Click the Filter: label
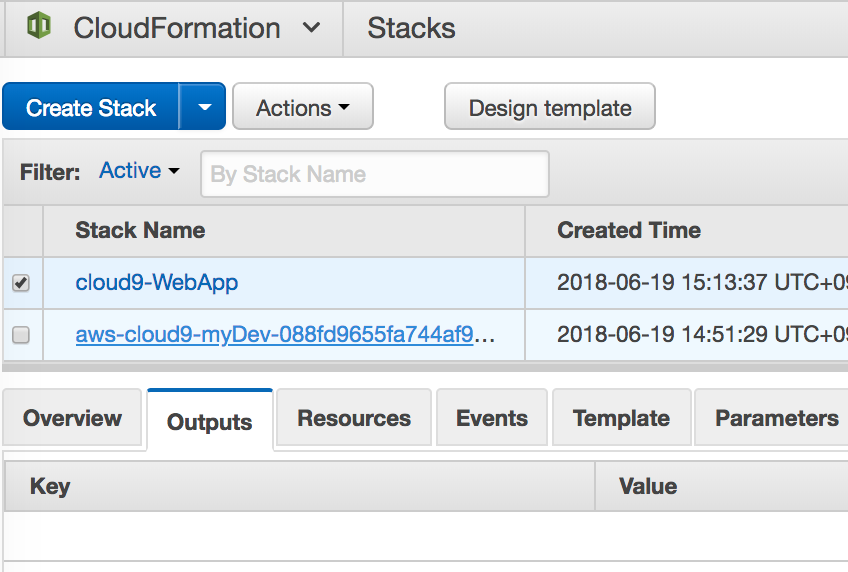Image resolution: width=848 pixels, height=572 pixels. coord(50,172)
